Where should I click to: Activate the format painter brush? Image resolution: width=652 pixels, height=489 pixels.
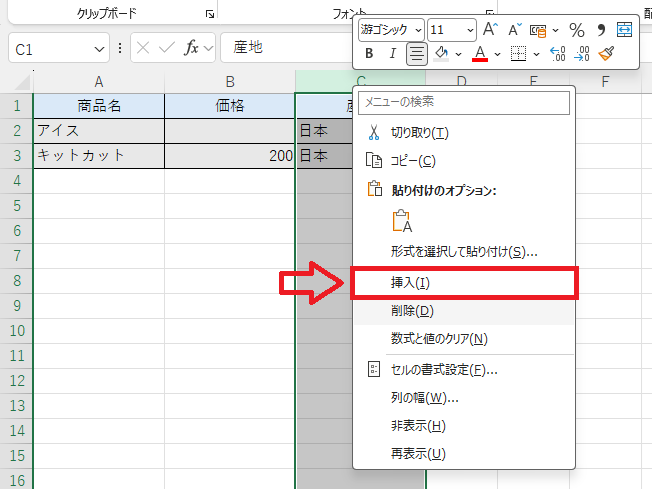[606, 54]
